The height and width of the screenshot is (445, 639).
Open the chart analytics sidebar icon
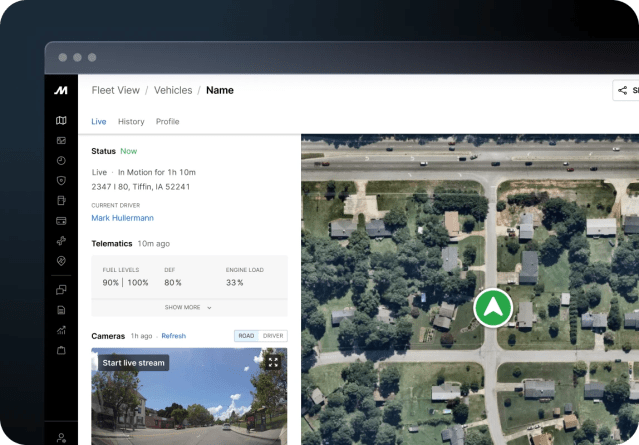pos(61,330)
